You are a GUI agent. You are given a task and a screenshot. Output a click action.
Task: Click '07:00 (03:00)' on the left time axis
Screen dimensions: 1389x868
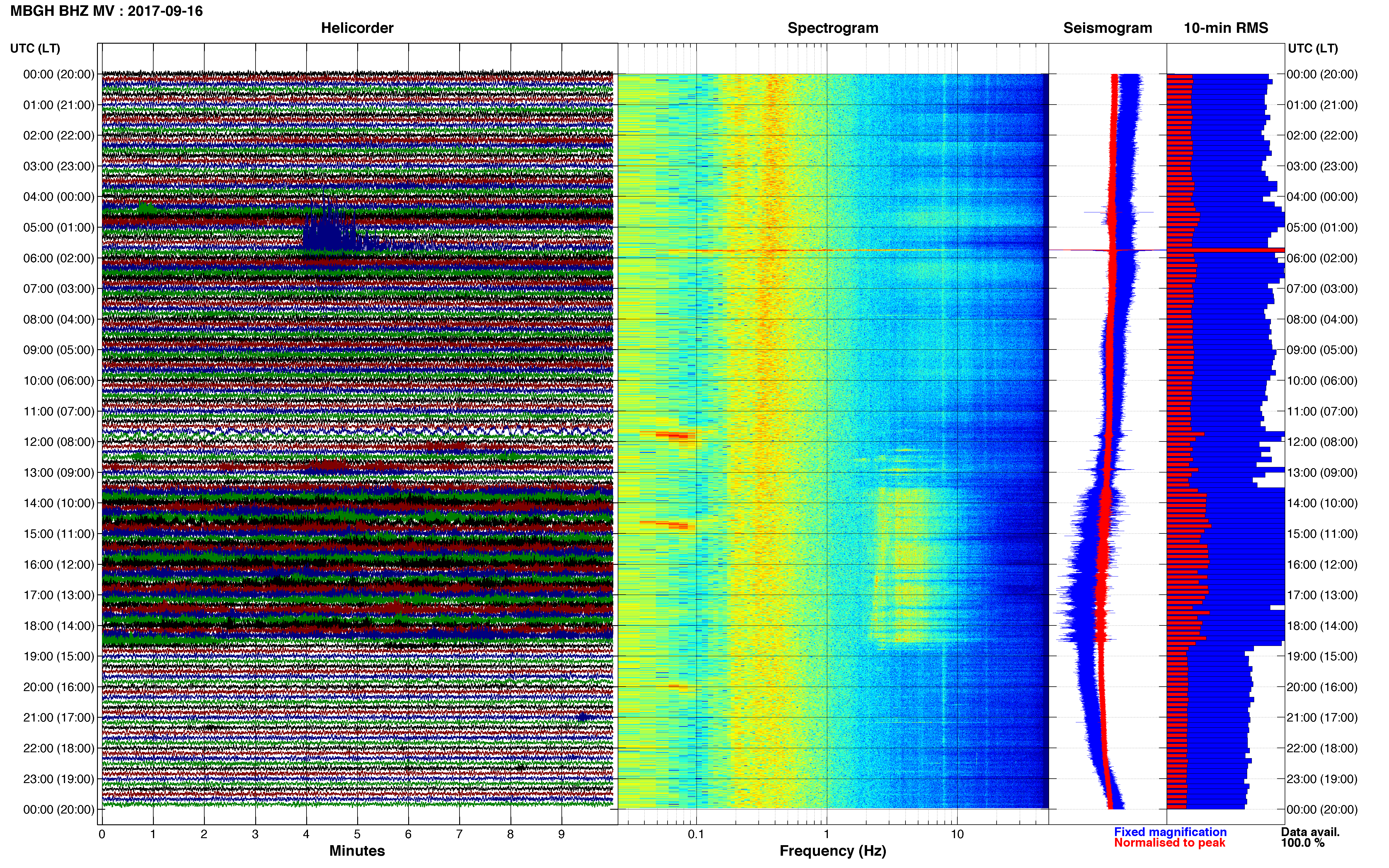coord(59,289)
